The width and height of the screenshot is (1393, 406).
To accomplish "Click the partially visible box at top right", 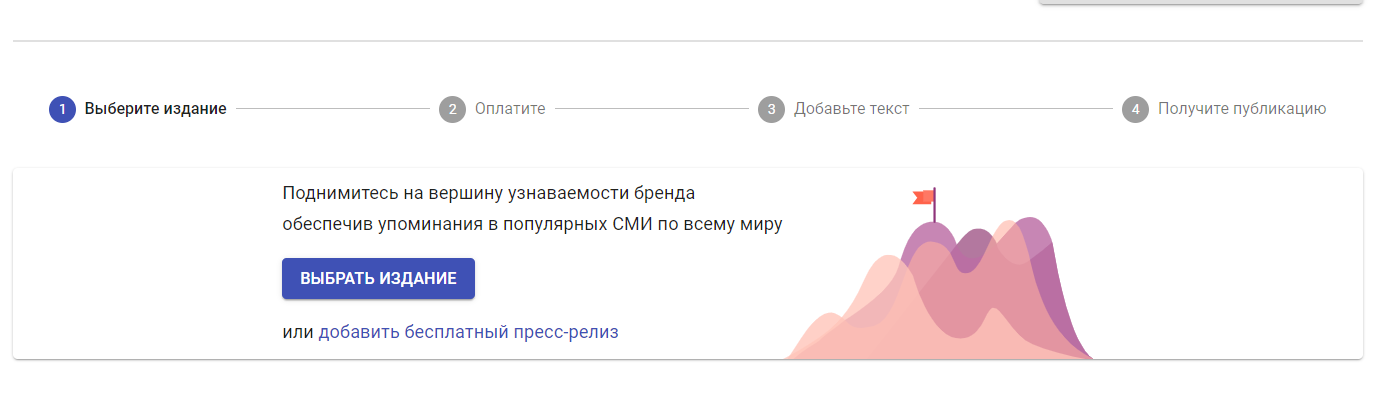I will tap(1201, 2).
